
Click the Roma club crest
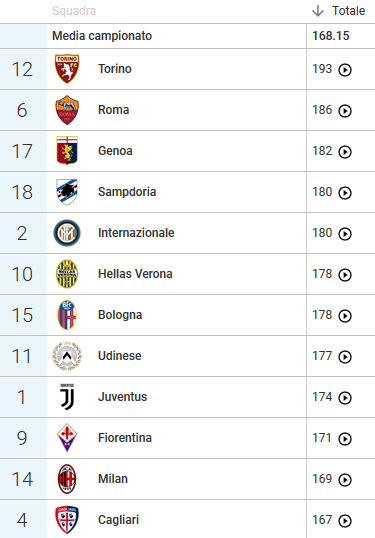(67, 110)
